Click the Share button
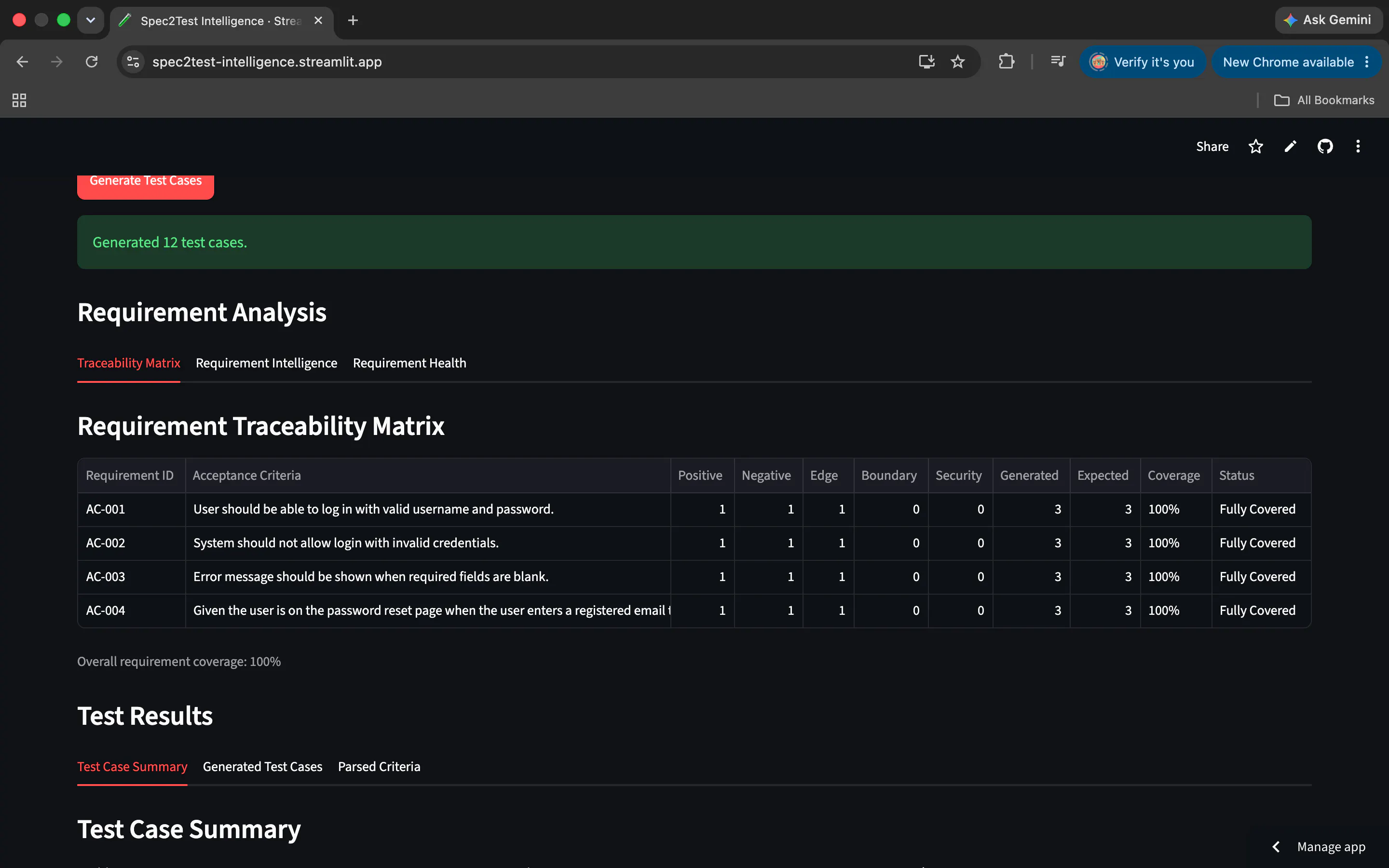This screenshot has height=868, width=1389. (1212, 147)
